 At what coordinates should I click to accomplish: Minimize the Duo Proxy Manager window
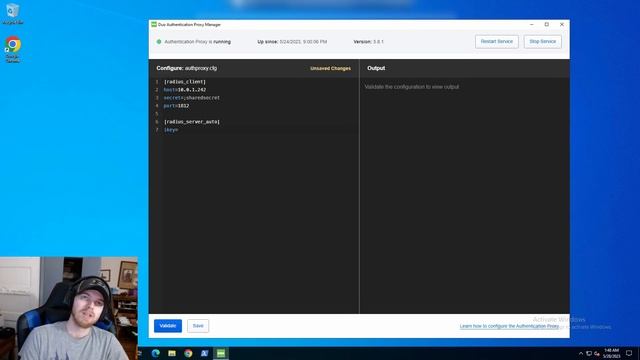[x=531, y=24]
